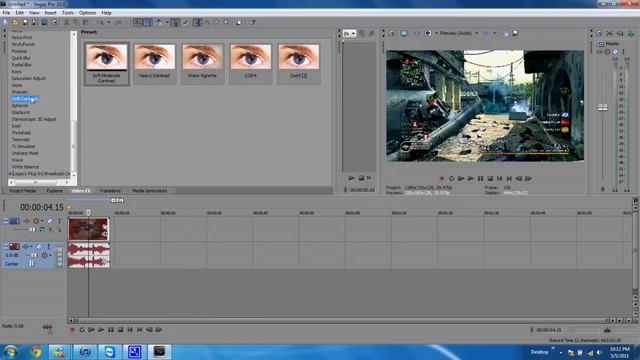Switch to the Media Generators tab
This screenshot has width=640, height=360.
pyautogui.click(x=150, y=191)
